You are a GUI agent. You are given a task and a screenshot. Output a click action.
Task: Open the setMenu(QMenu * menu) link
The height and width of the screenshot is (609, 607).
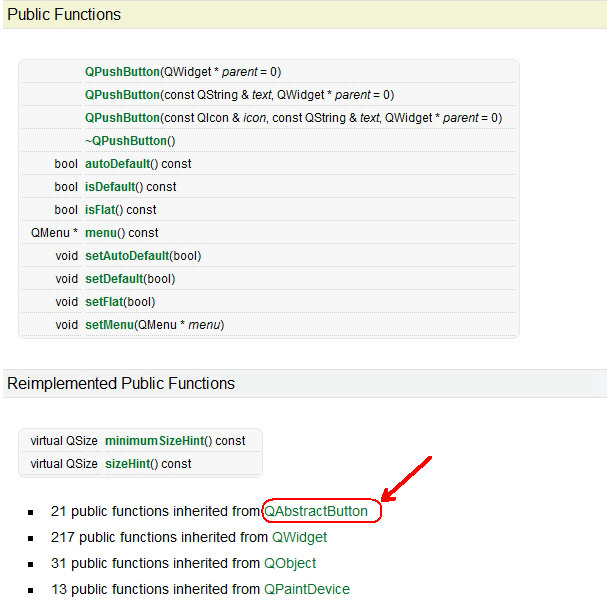tap(110, 325)
